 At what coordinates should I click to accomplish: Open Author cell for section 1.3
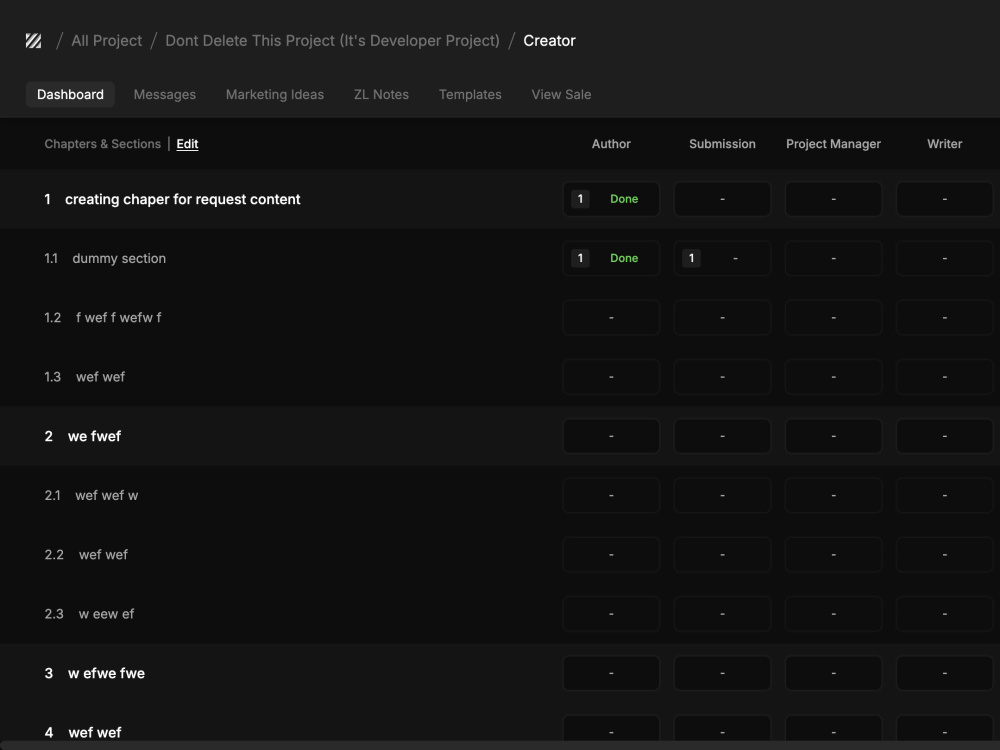[x=611, y=377]
